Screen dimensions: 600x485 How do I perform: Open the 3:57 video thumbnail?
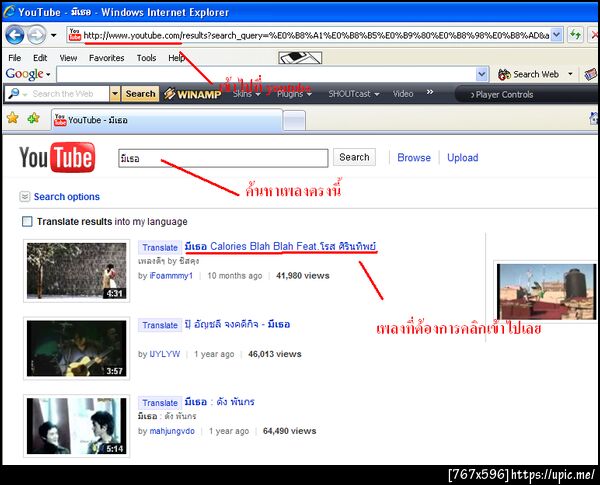point(77,348)
